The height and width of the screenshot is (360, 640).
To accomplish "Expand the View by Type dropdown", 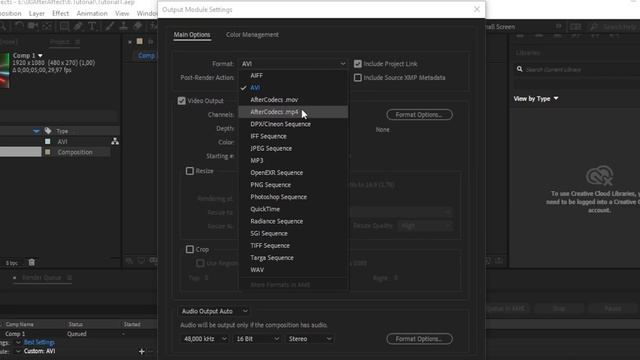I will 536,99.
